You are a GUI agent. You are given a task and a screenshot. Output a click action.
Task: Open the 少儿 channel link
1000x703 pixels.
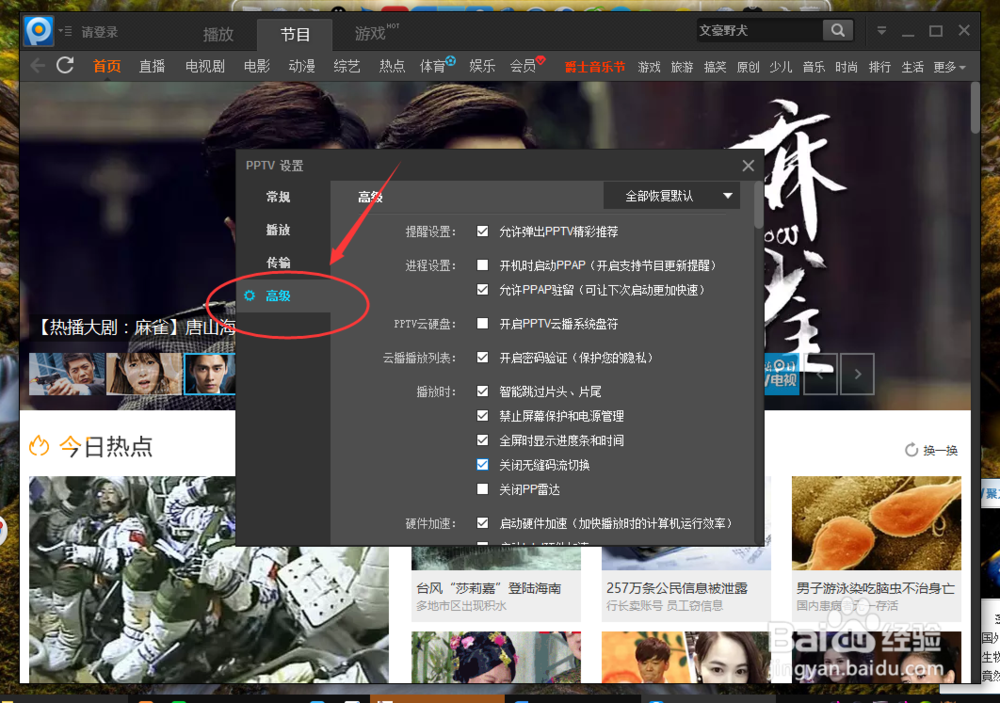click(781, 67)
